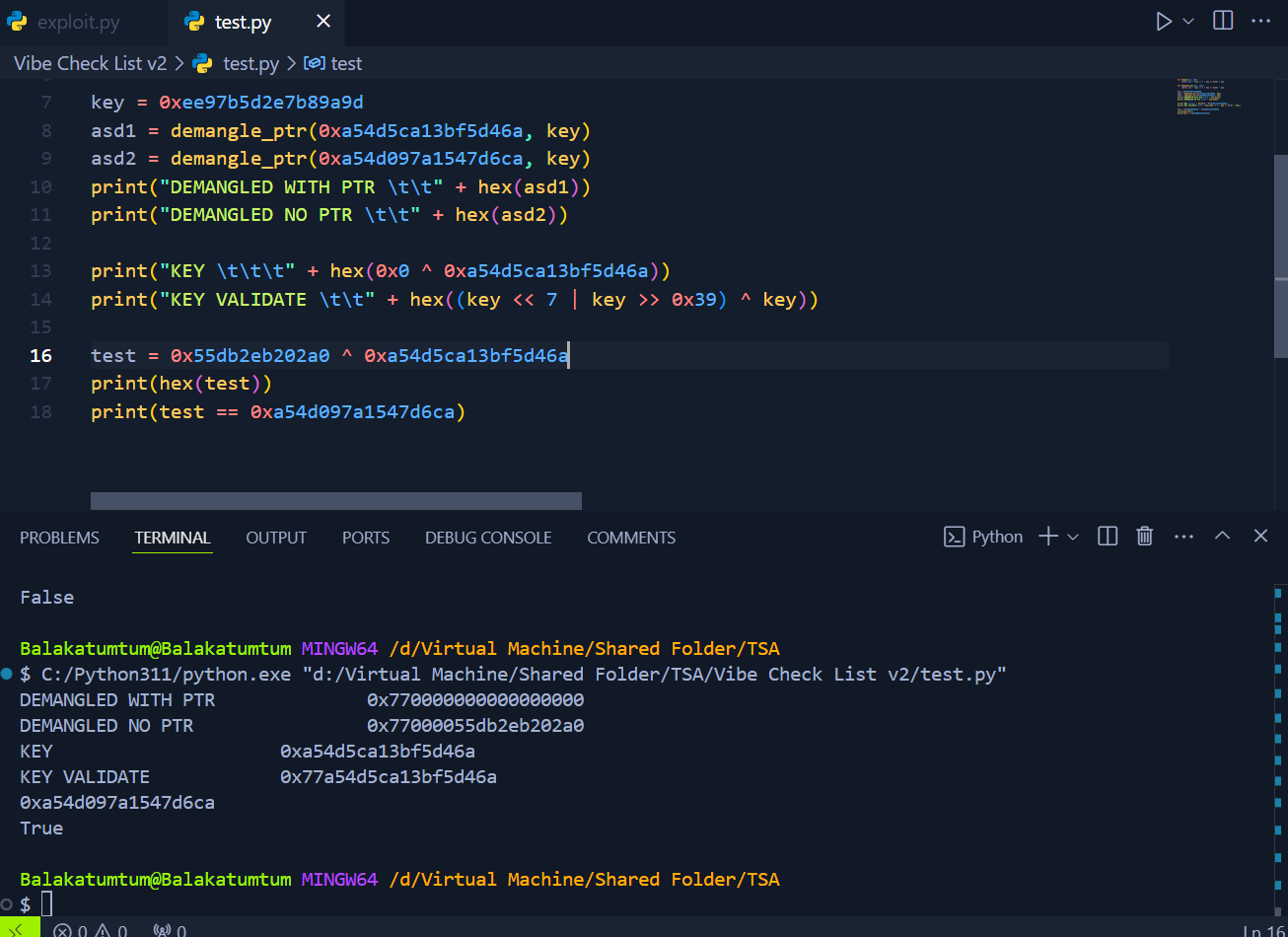Kill terminal using the trash icon
Viewport: 1288px width, 937px height.
(1145, 537)
